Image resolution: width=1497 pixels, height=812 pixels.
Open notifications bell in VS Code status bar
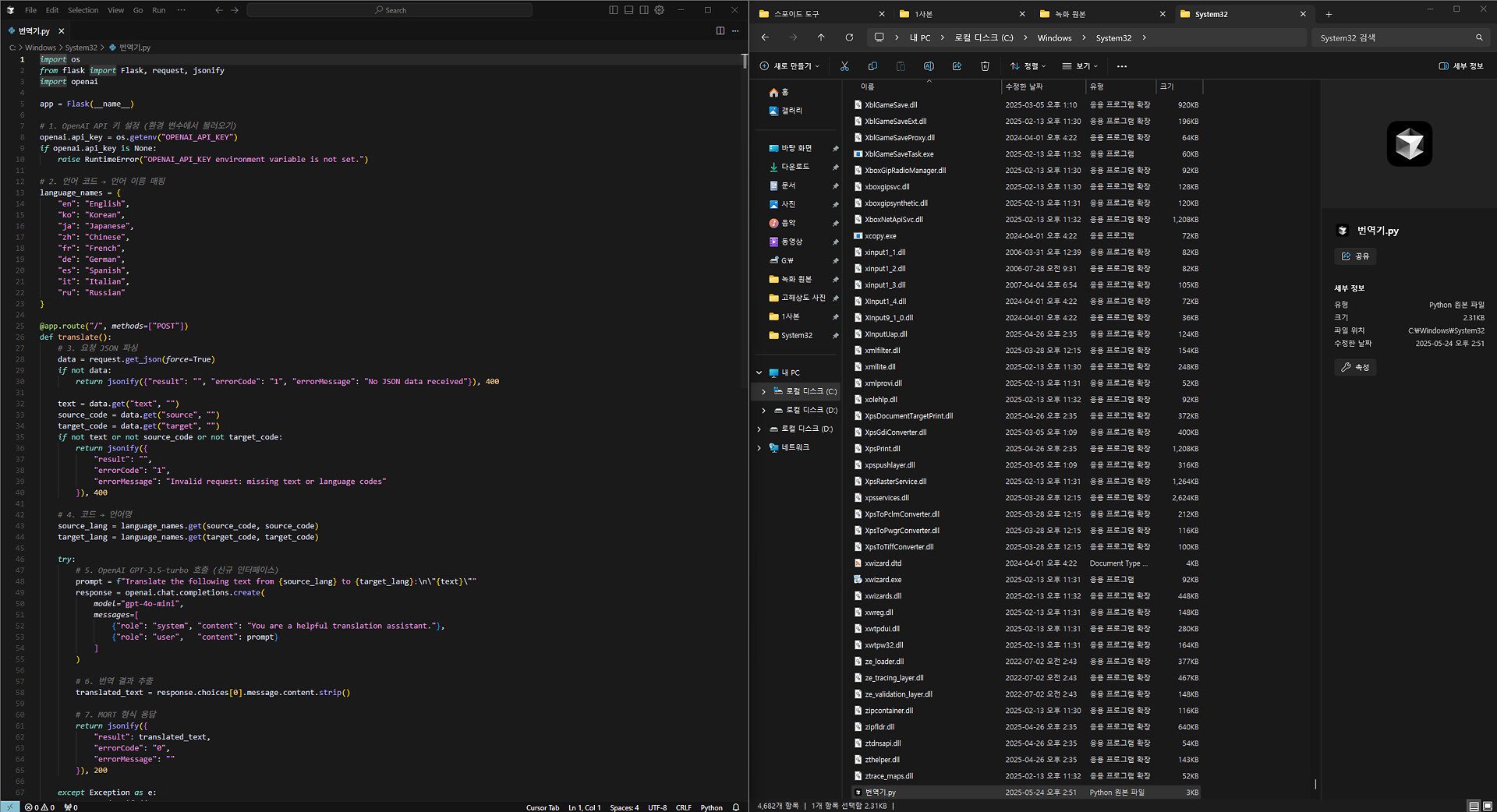pyautogui.click(x=735, y=807)
